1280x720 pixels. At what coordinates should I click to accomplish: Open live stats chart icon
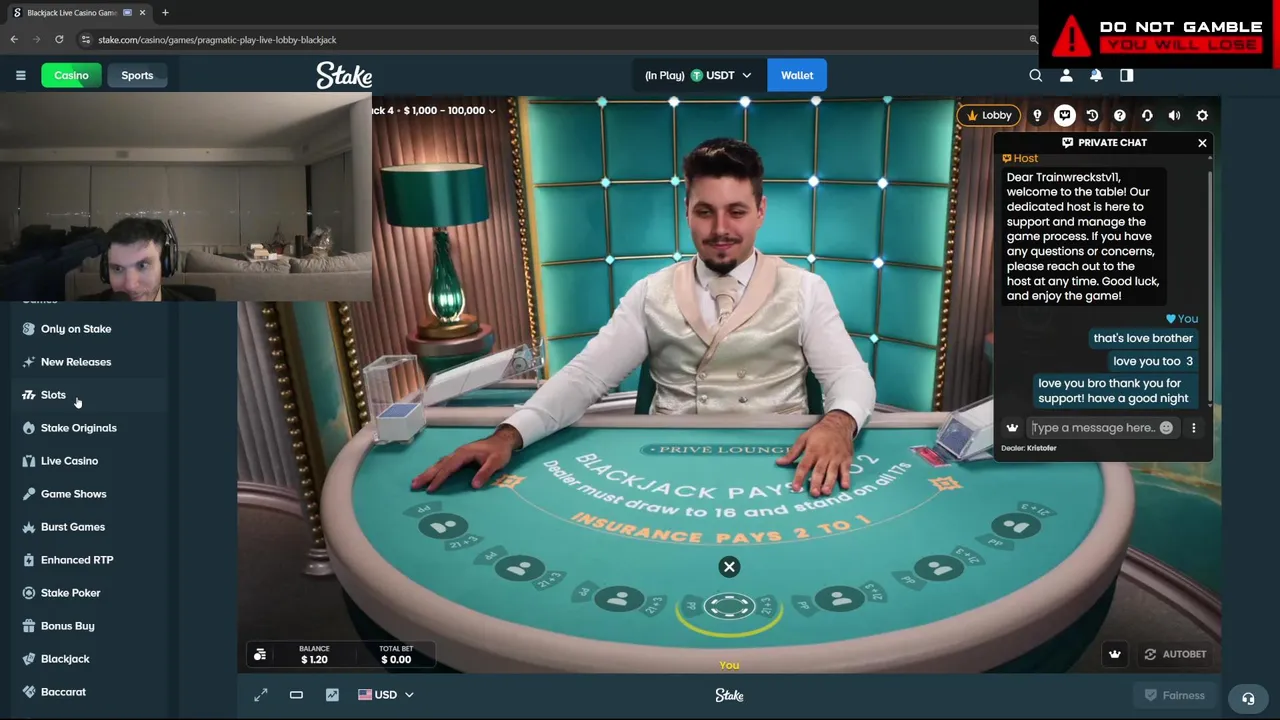pos(332,695)
